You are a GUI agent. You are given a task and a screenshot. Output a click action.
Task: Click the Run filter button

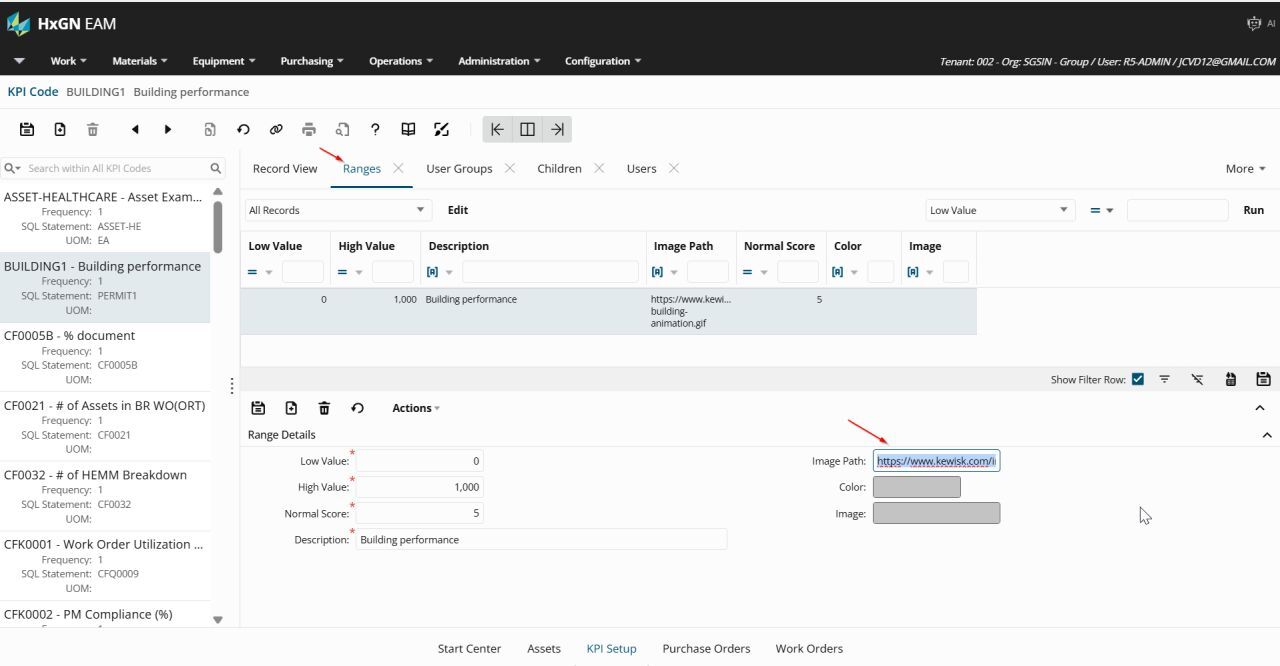click(1253, 210)
